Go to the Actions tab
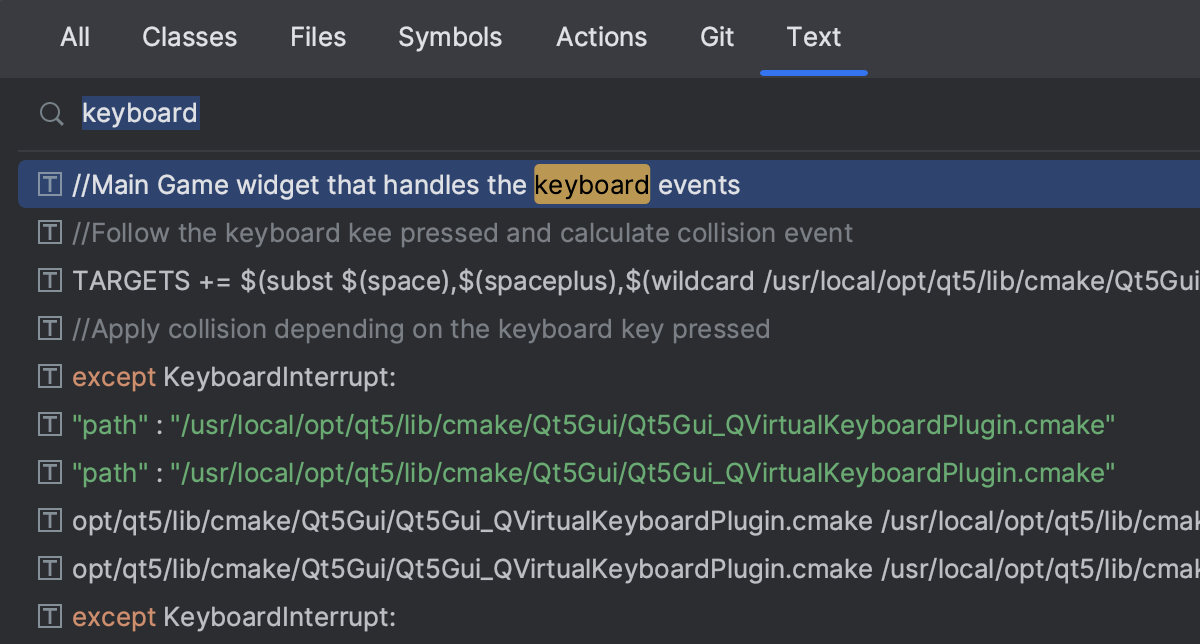The height and width of the screenshot is (644, 1200). [x=602, y=38]
